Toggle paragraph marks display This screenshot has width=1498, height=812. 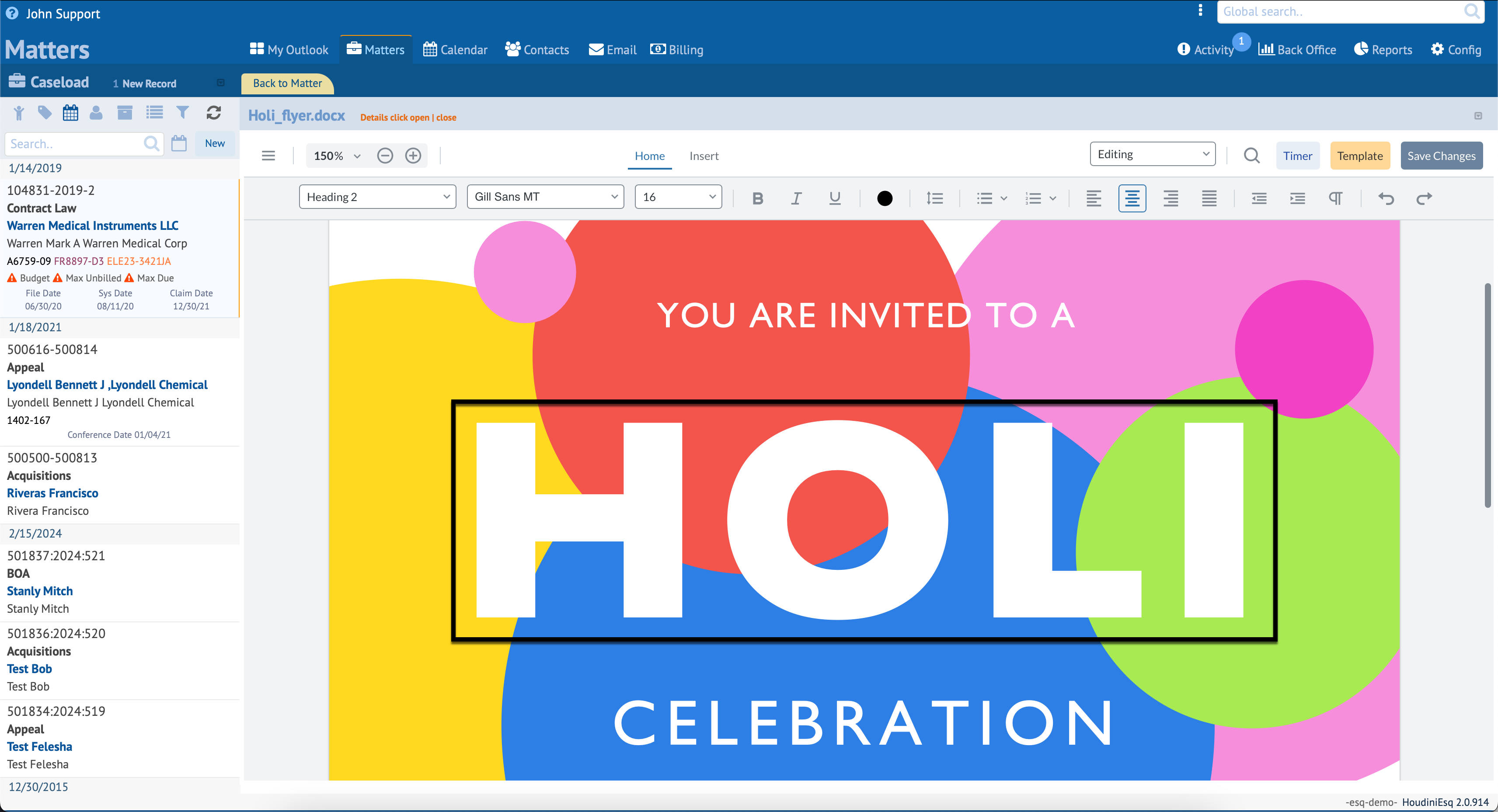(x=1335, y=198)
